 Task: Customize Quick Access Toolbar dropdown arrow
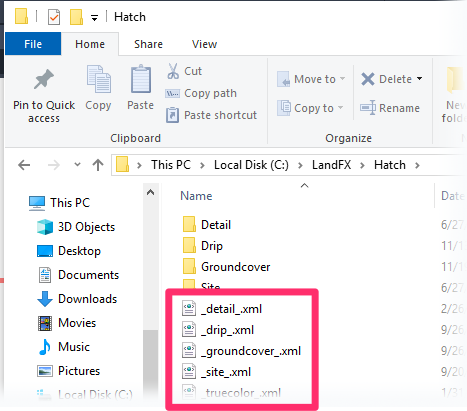click(95, 18)
